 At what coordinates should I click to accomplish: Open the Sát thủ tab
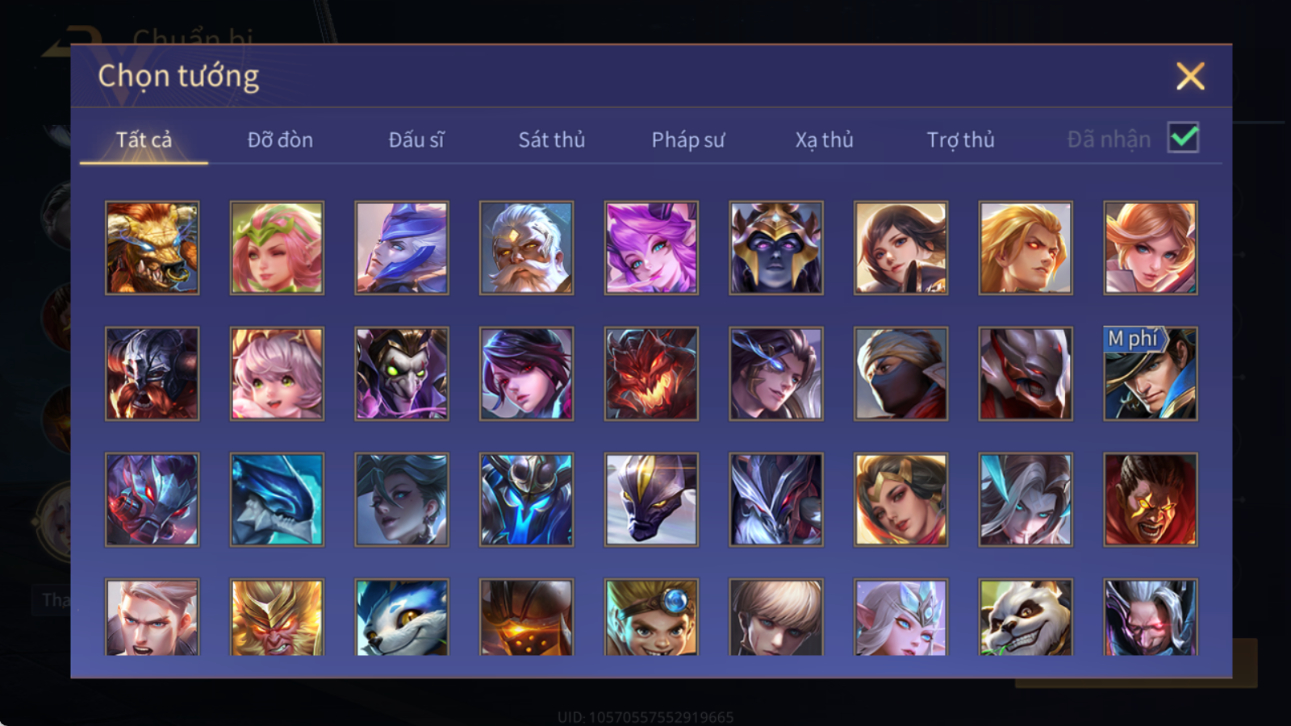pyautogui.click(x=552, y=140)
